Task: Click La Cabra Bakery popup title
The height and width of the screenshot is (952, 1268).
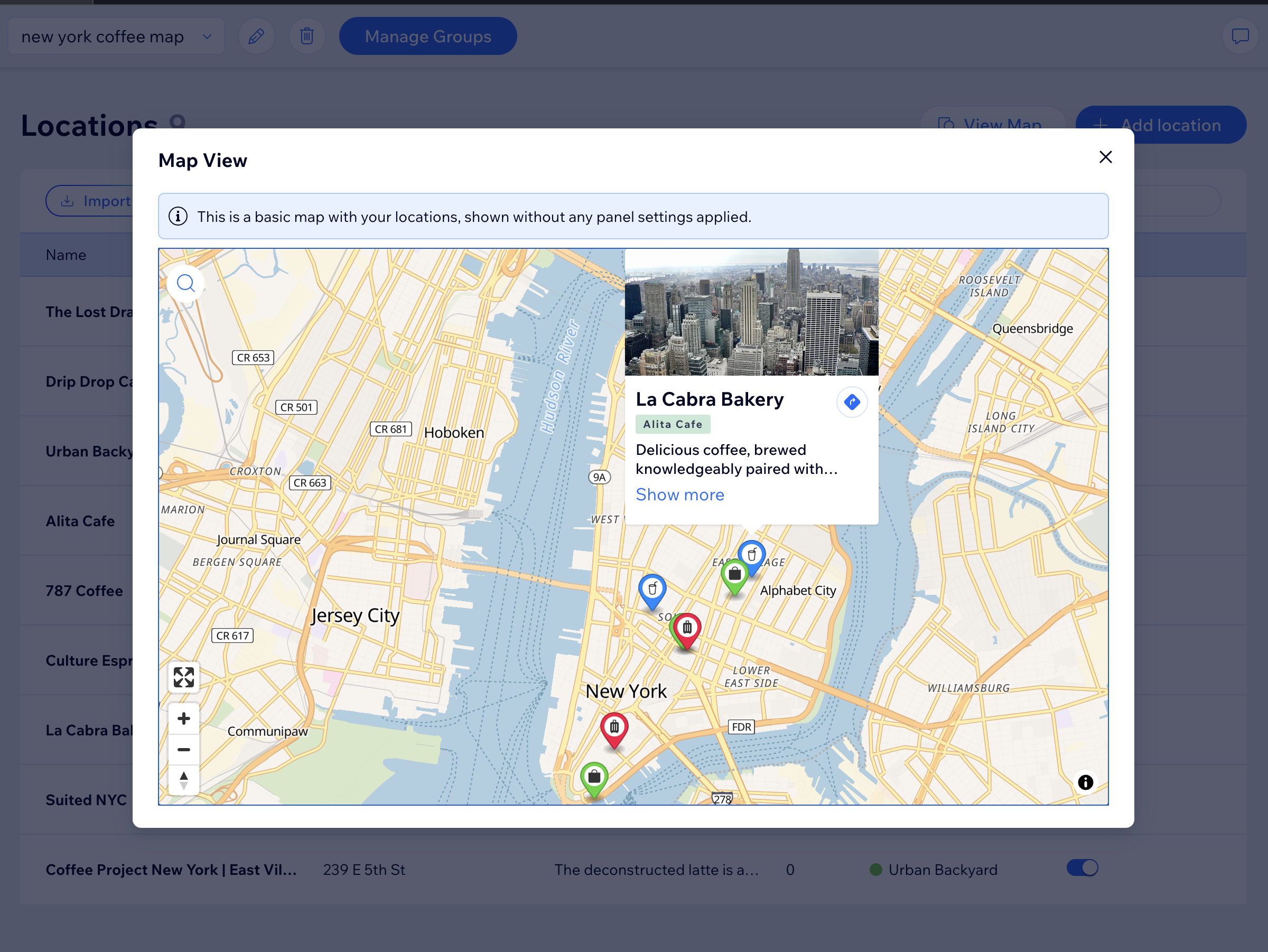Action: click(710, 399)
